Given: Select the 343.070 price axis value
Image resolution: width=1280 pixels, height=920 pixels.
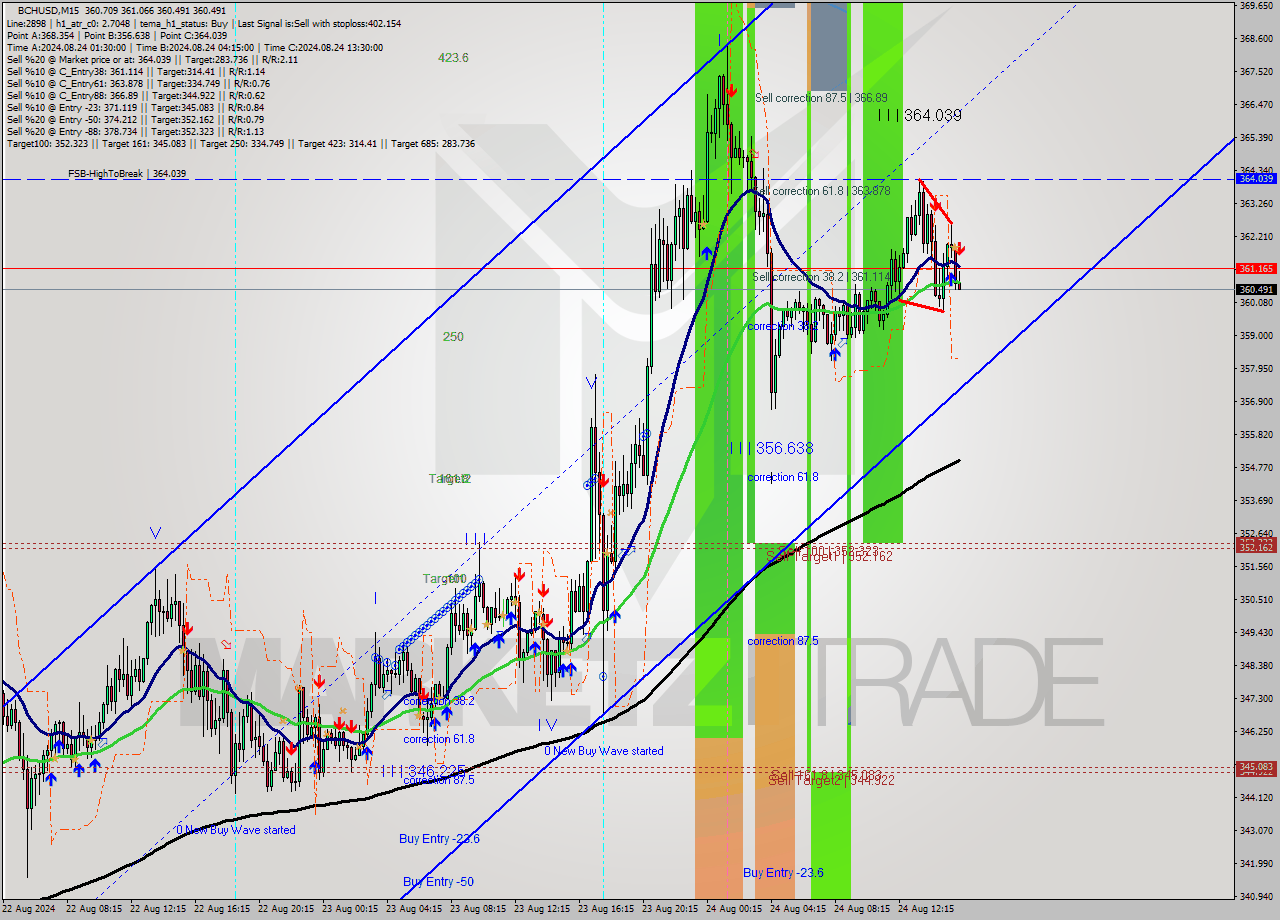Looking at the screenshot, I should [1256, 830].
